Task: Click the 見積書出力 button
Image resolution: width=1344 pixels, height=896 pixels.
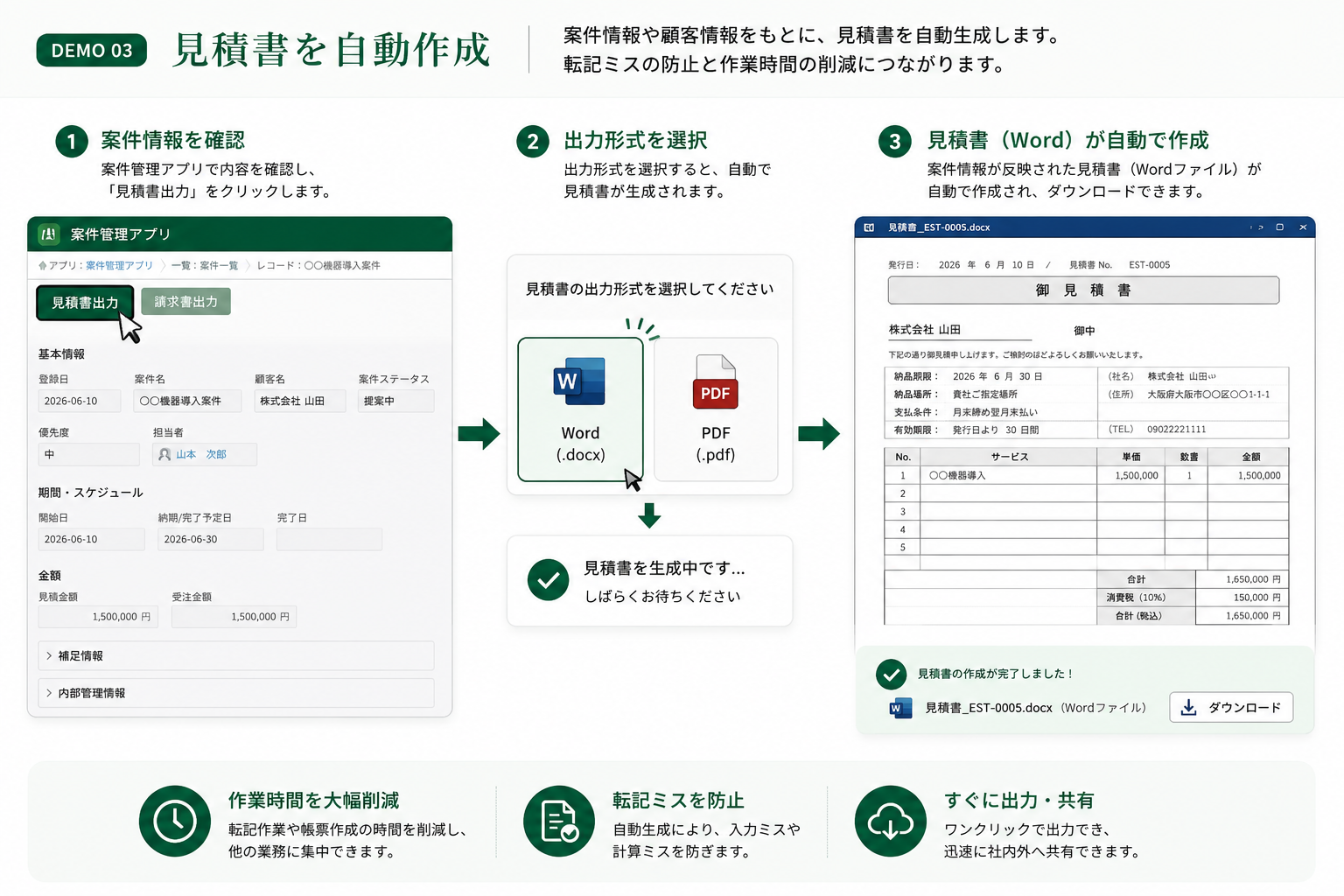Action: 85,303
